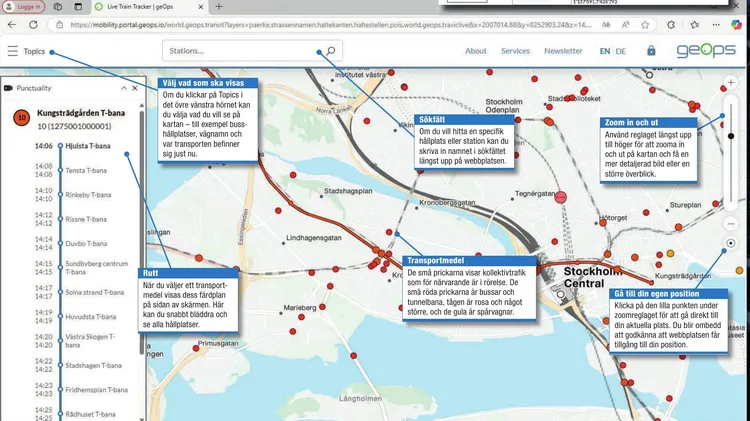Viewport: 750px width, 421px height.
Task: Open the Topics hamburger menu
Action: (12, 51)
